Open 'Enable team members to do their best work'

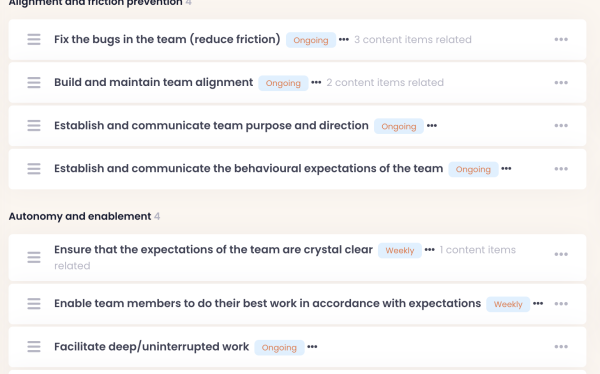coord(267,303)
